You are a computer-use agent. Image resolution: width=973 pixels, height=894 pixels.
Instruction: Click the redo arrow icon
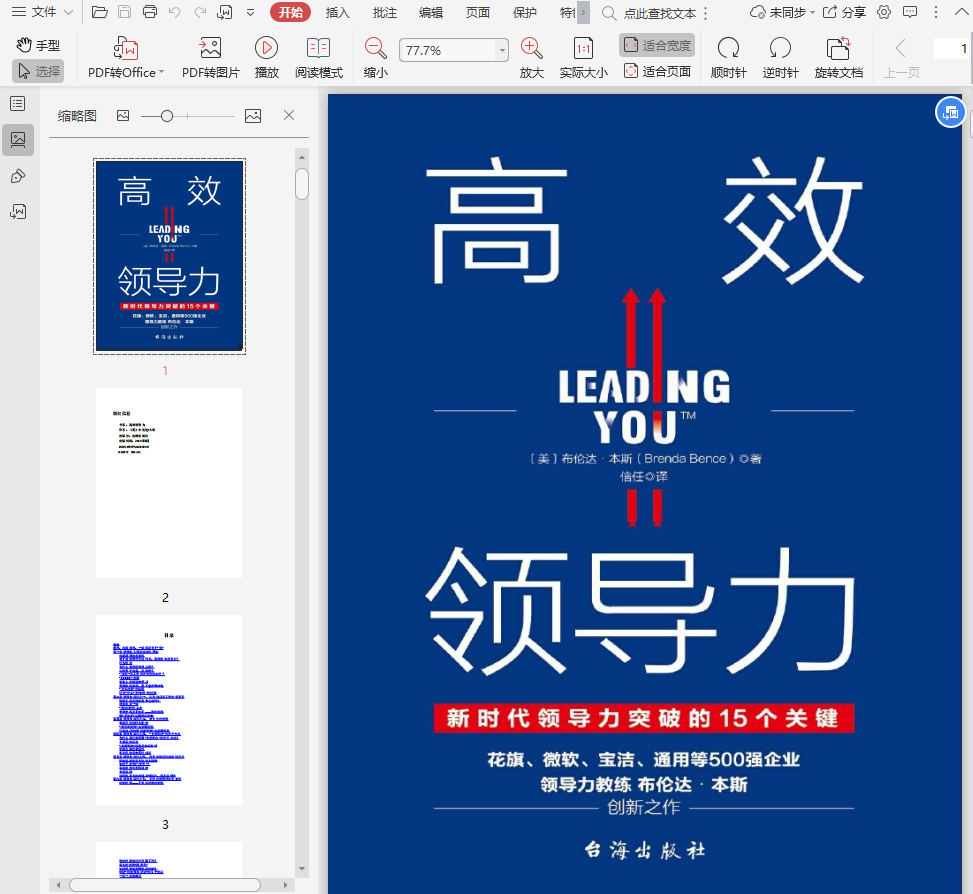200,12
